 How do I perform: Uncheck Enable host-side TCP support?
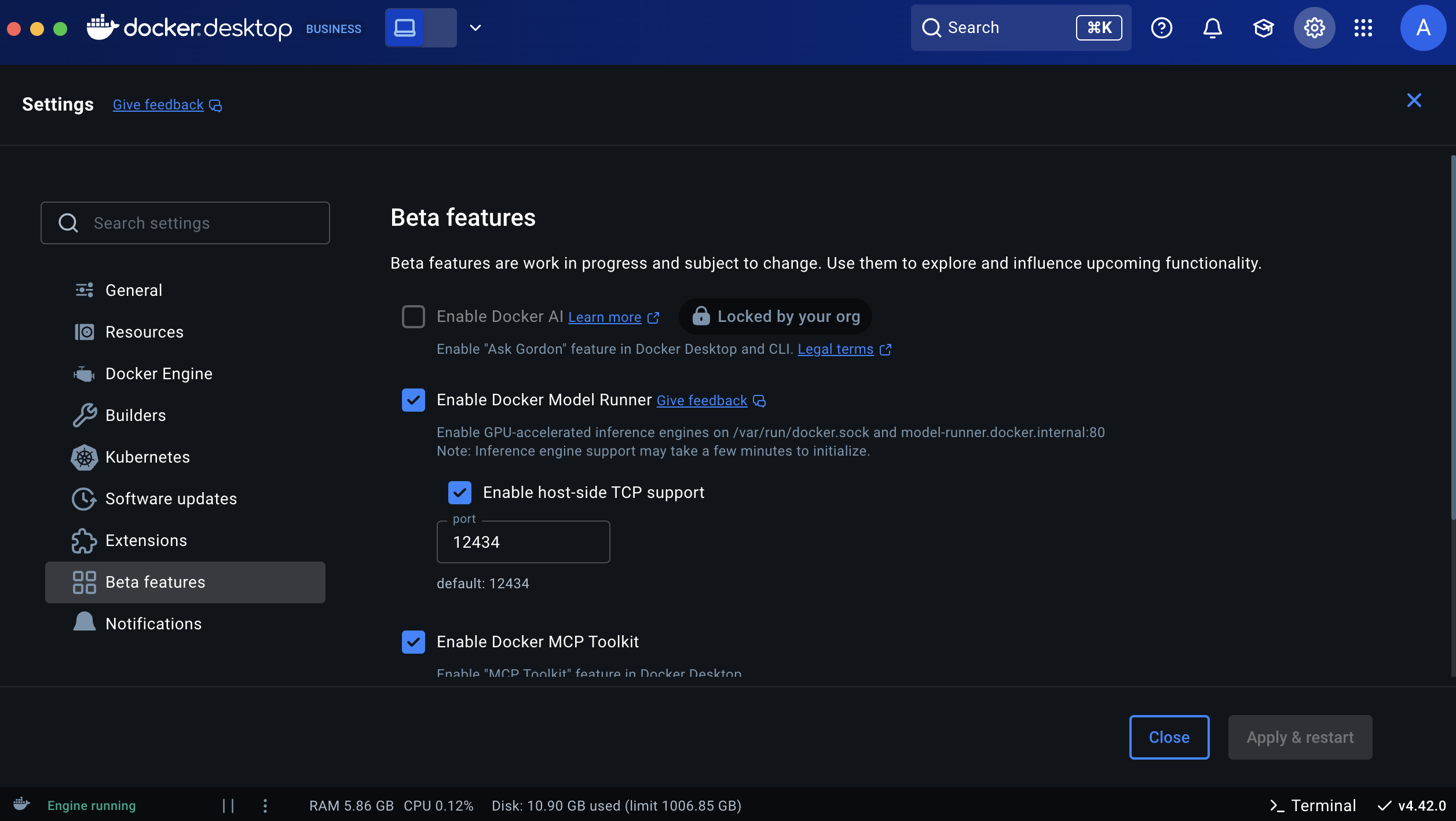coord(459,493)
